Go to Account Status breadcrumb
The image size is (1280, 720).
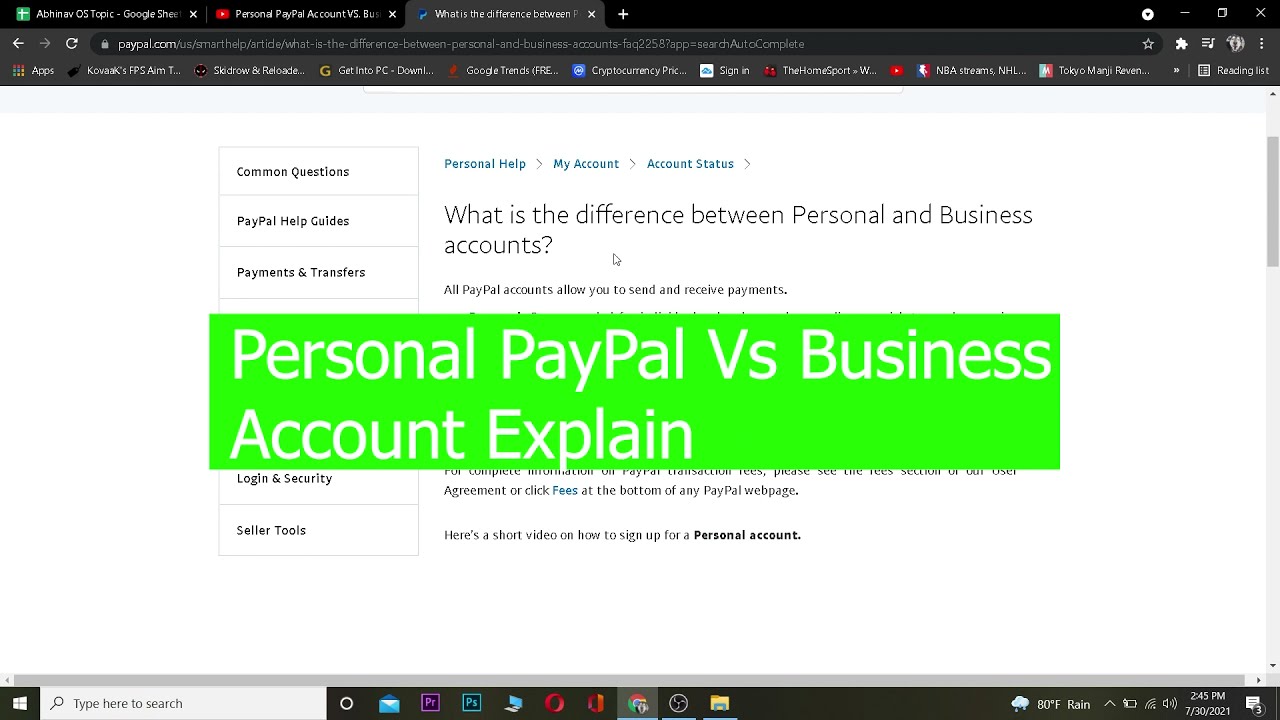click(x=690, y=164)
